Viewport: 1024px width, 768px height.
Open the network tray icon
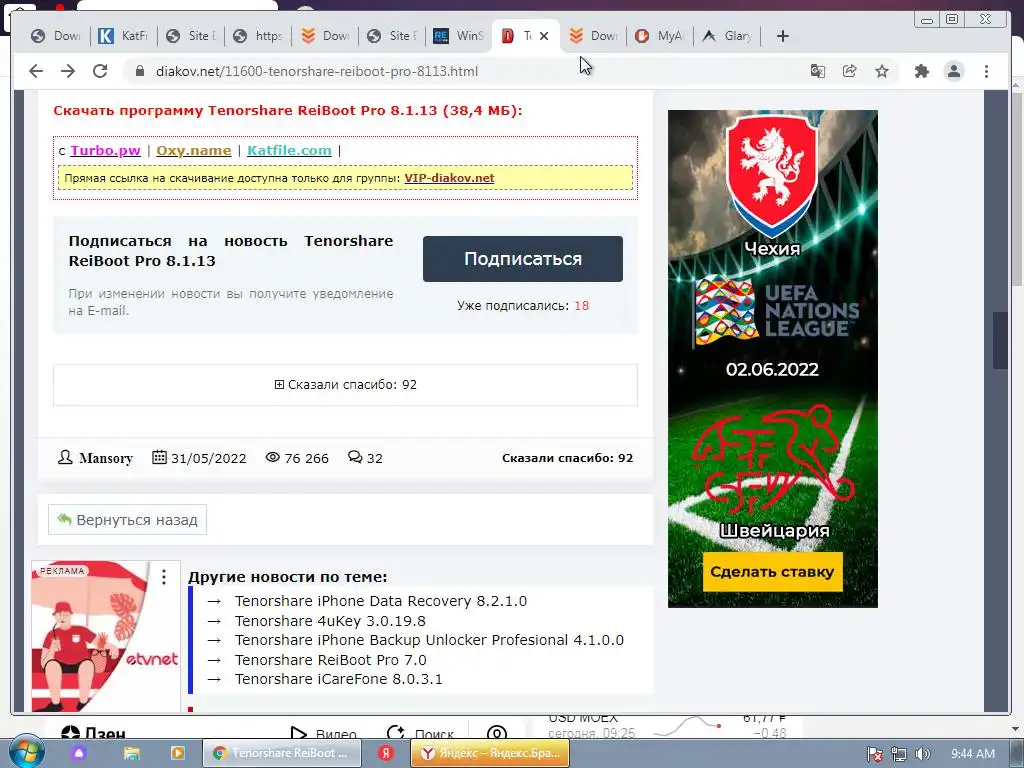[899, 754]
